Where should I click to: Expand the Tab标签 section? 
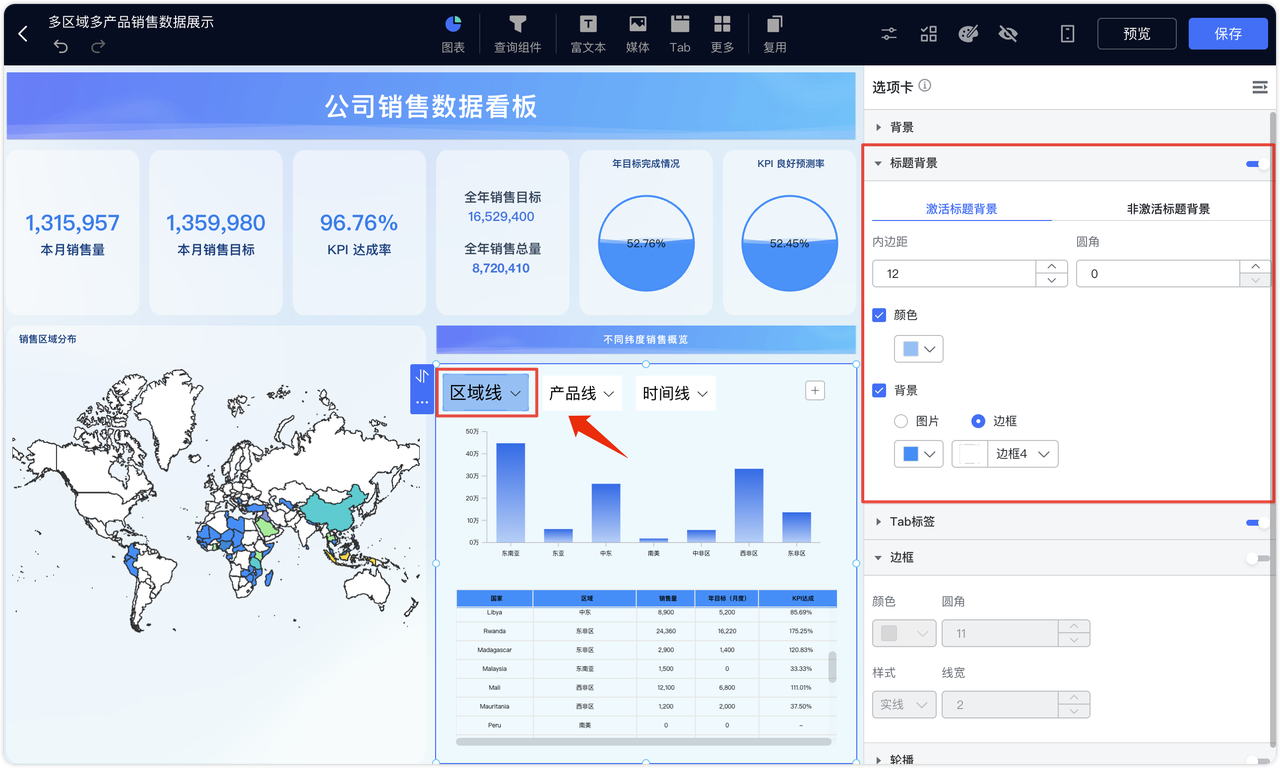[878, 522]
